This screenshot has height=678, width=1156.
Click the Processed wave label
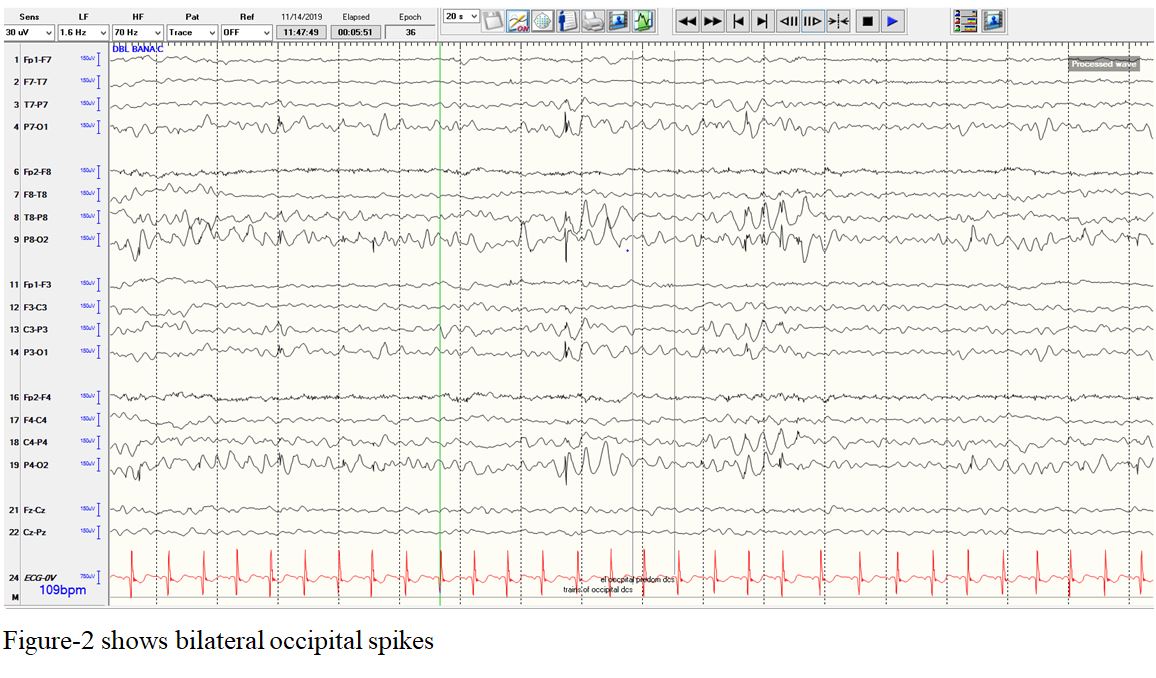(x=1104, y=64)
